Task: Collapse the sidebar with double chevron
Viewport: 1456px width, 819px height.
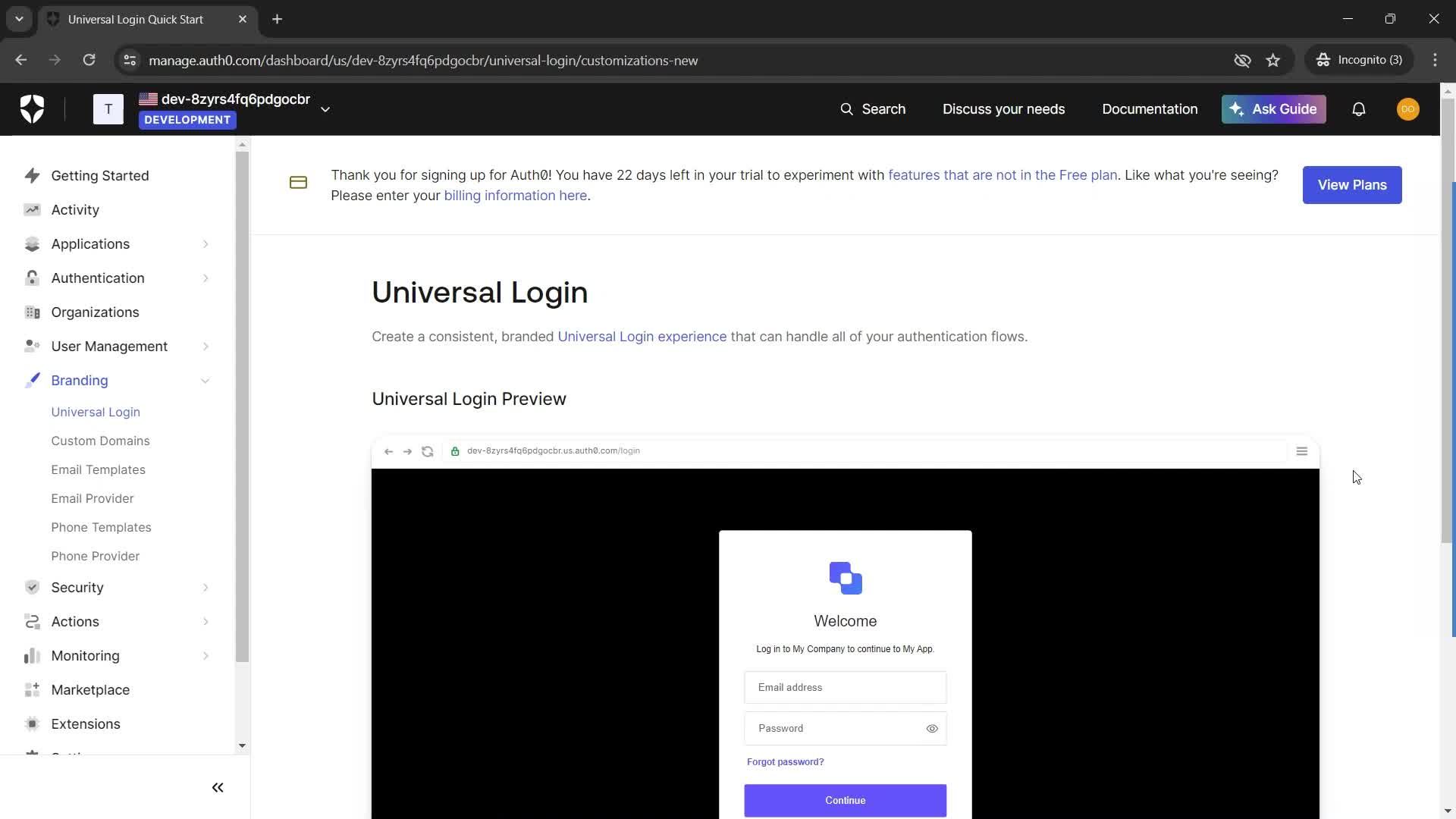Action: [x=218, y=788]
